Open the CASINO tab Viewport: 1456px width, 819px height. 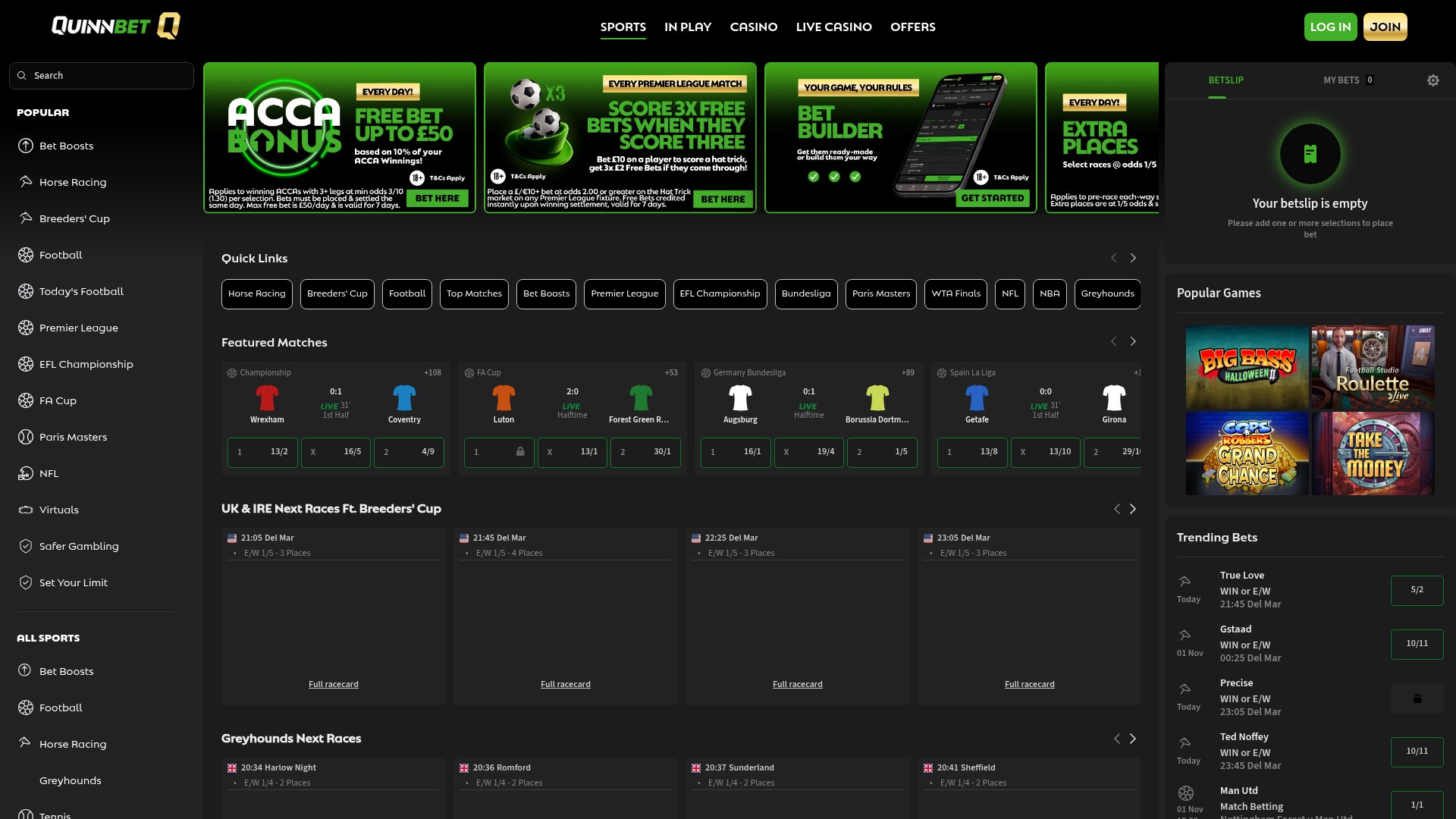[x=754, y=27]
